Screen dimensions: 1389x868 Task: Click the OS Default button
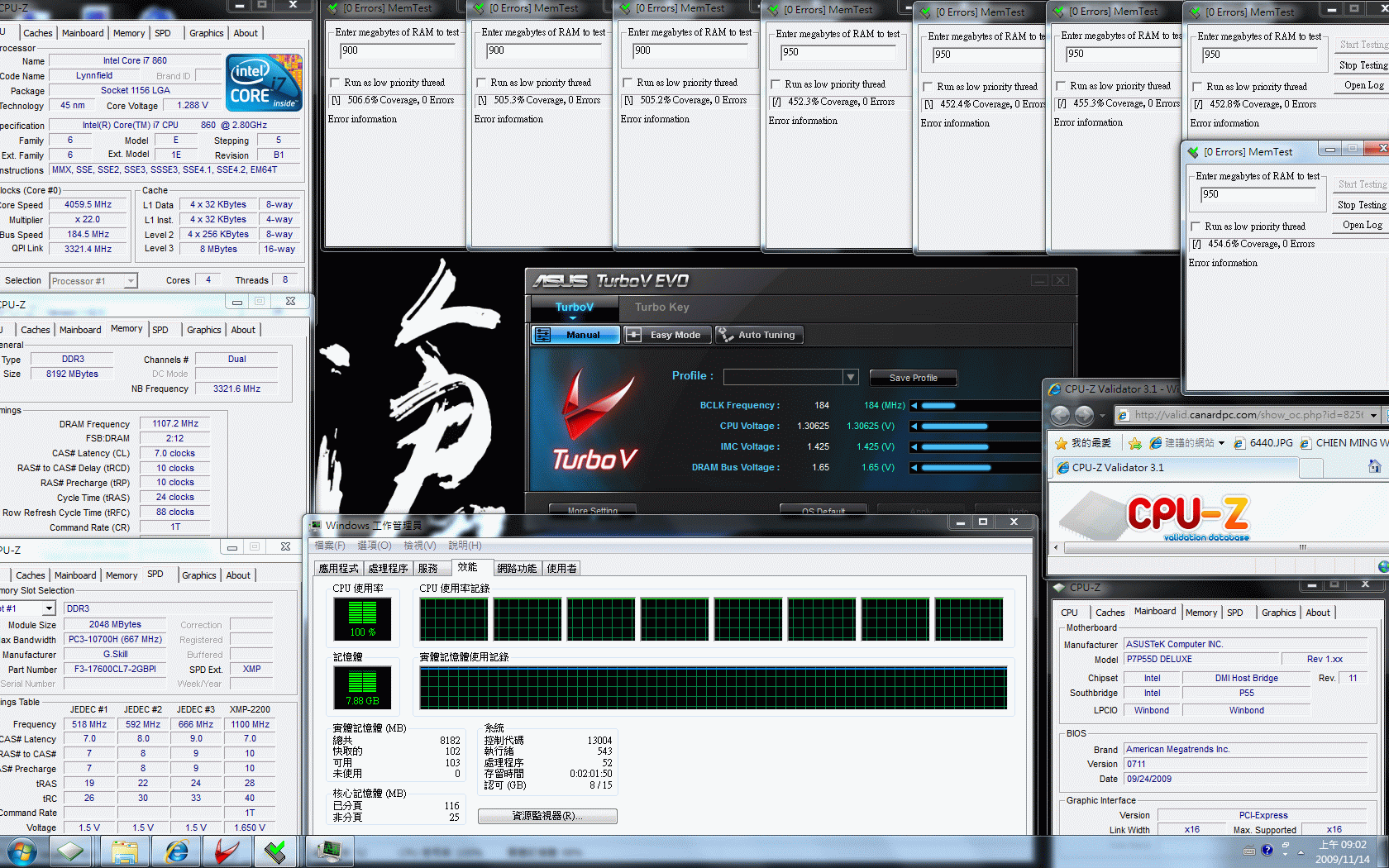tap(823, 510)
